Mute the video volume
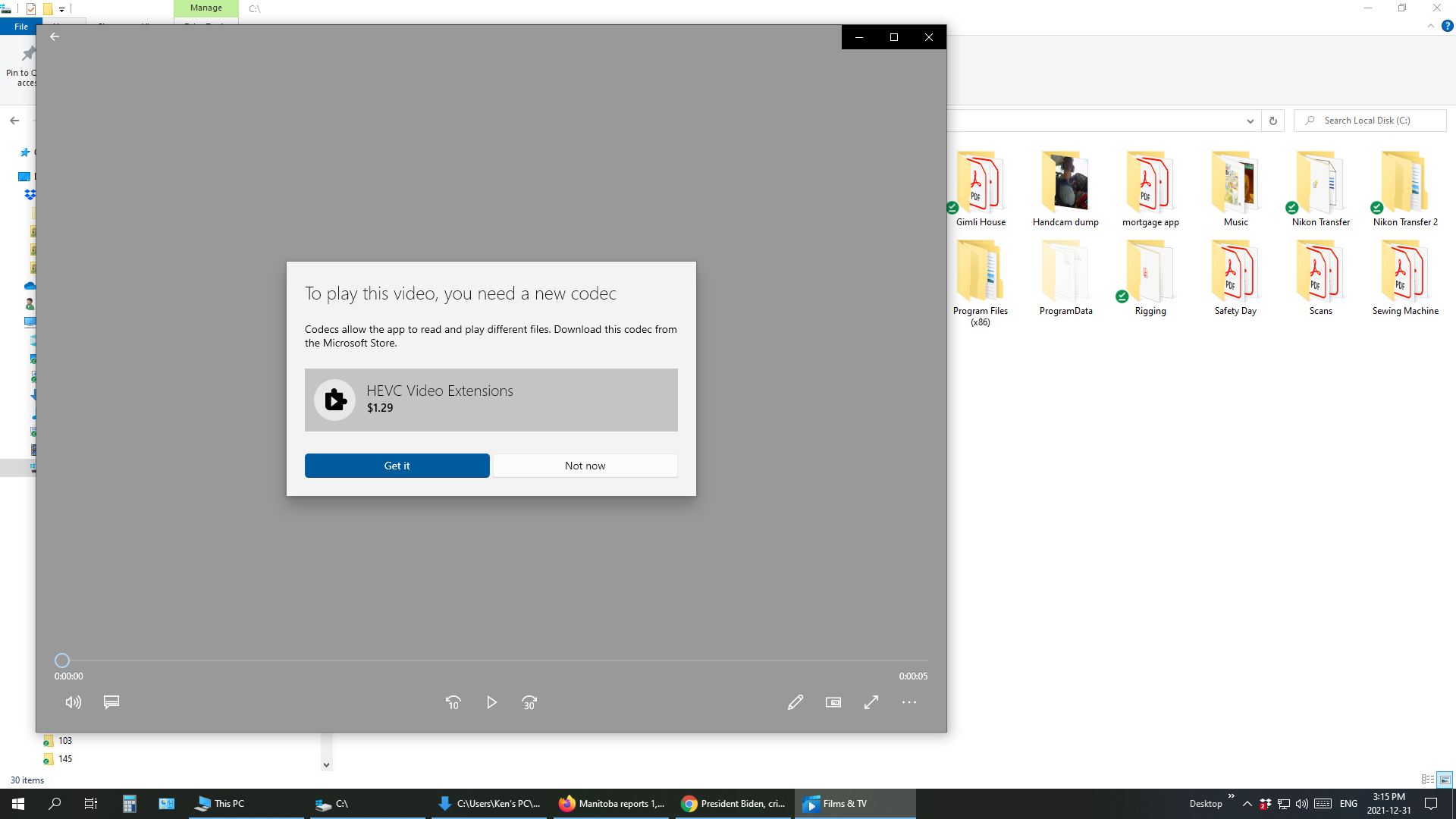 pyautogui.click(x=74, y=702)
